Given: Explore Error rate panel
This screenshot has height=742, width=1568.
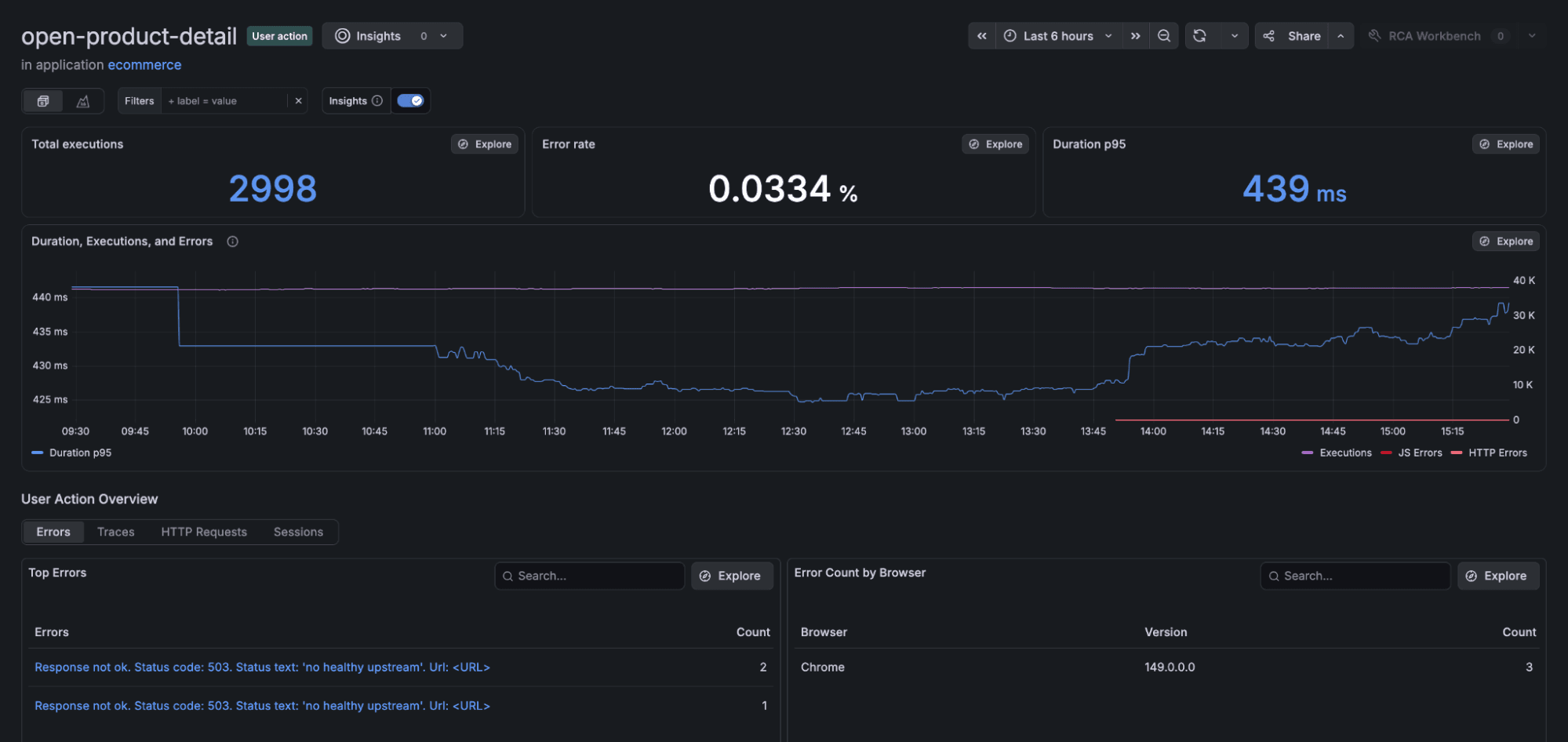Looking at the screenshot, I should (x=995, y=144).
